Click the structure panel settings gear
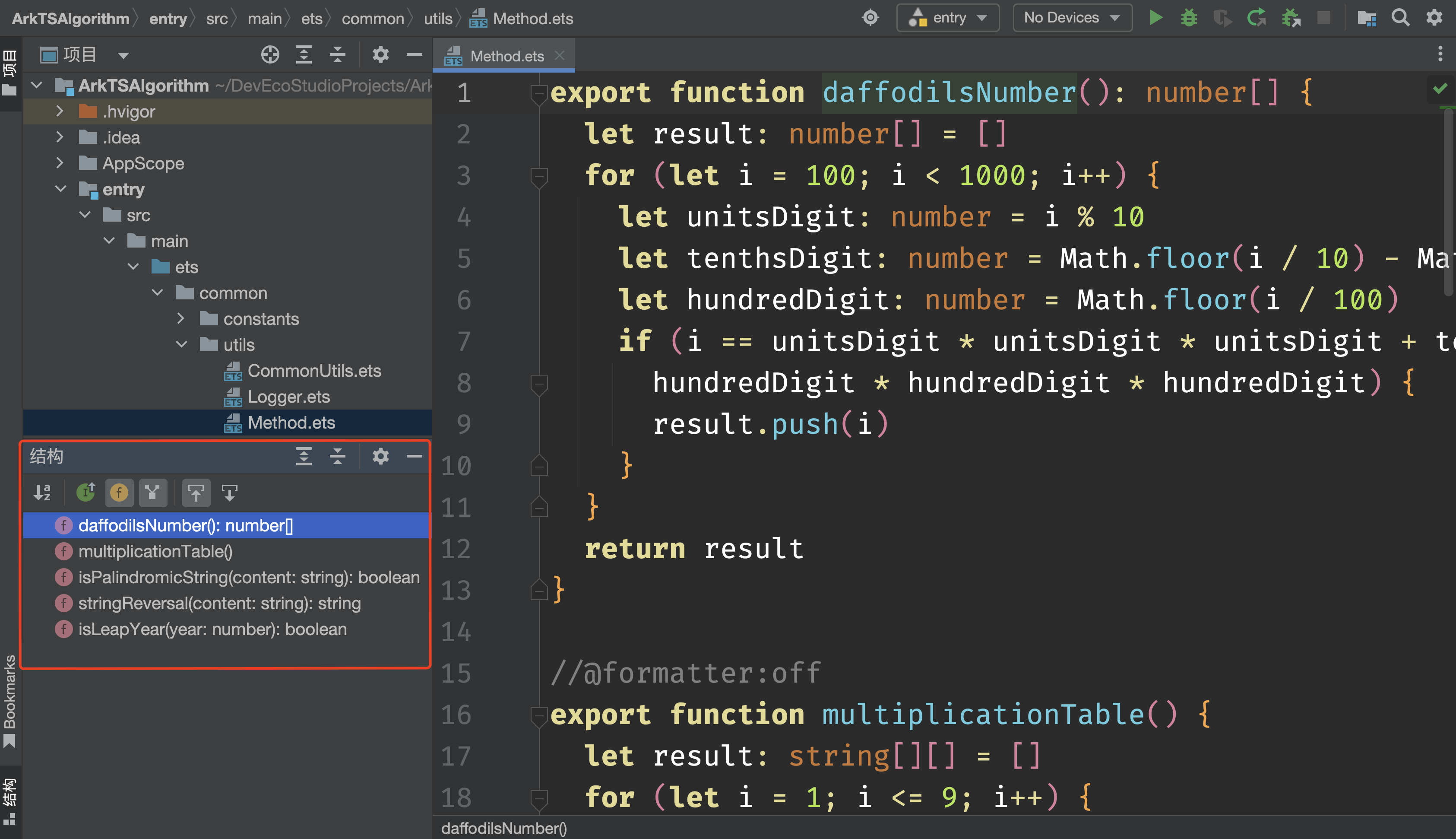The image size is (1456, 839). click(380, 456)
